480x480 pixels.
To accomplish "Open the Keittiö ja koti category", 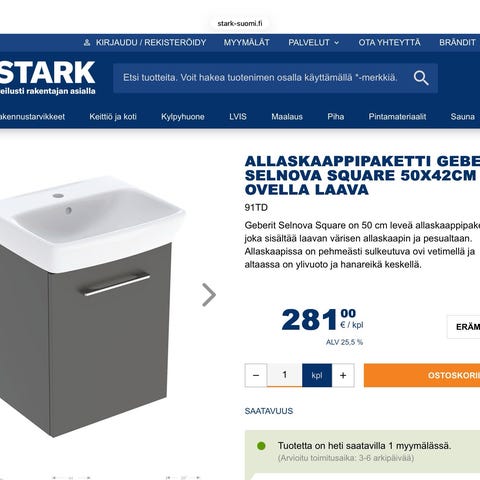I will (113, 117).
